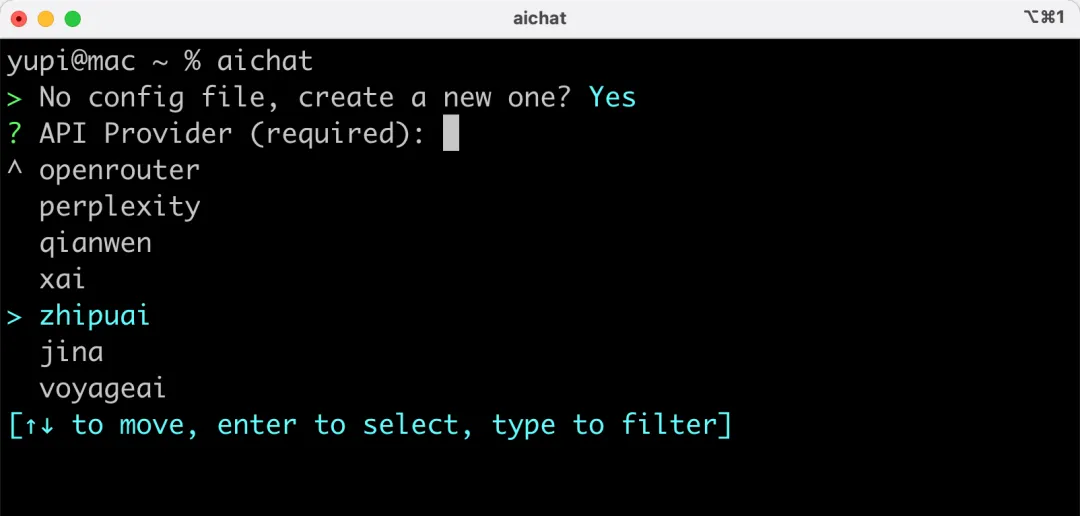This screenshot has width=1080, height=516.
Task: Choose perplexity from the provider list
Action: (x=119, y=207)
